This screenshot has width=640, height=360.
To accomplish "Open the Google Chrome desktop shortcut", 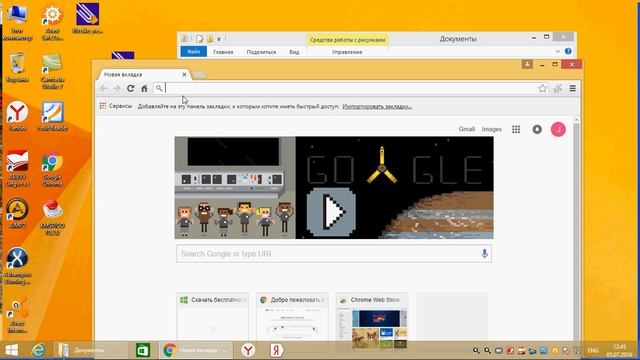I will coord(52,169).
